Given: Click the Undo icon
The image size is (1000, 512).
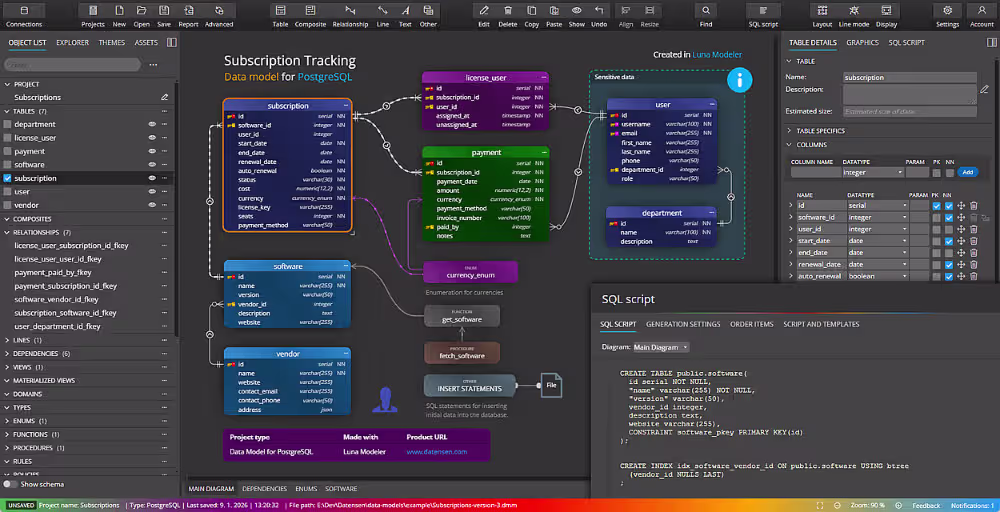Looking at the screenshot, I should pyautogui.click(x=599, y=16).
